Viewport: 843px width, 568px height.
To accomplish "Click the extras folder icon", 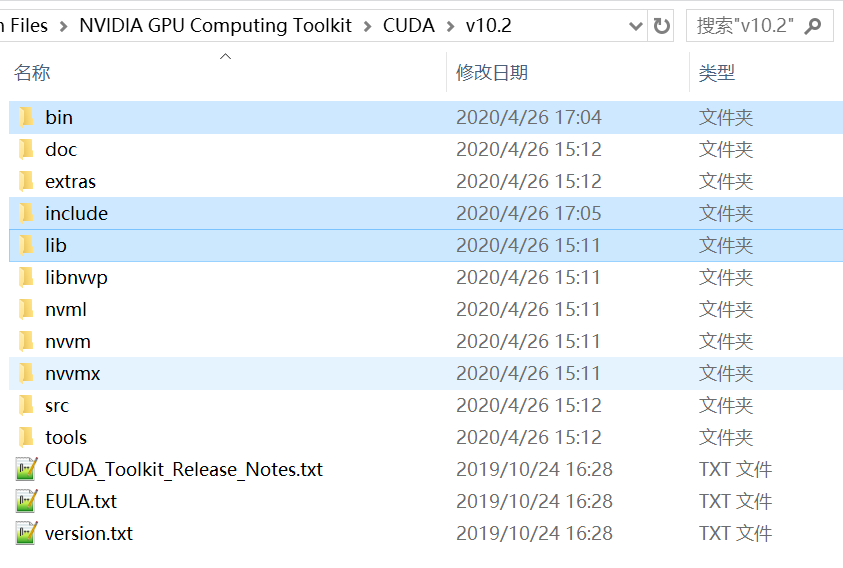I will (x=26, y=181).
